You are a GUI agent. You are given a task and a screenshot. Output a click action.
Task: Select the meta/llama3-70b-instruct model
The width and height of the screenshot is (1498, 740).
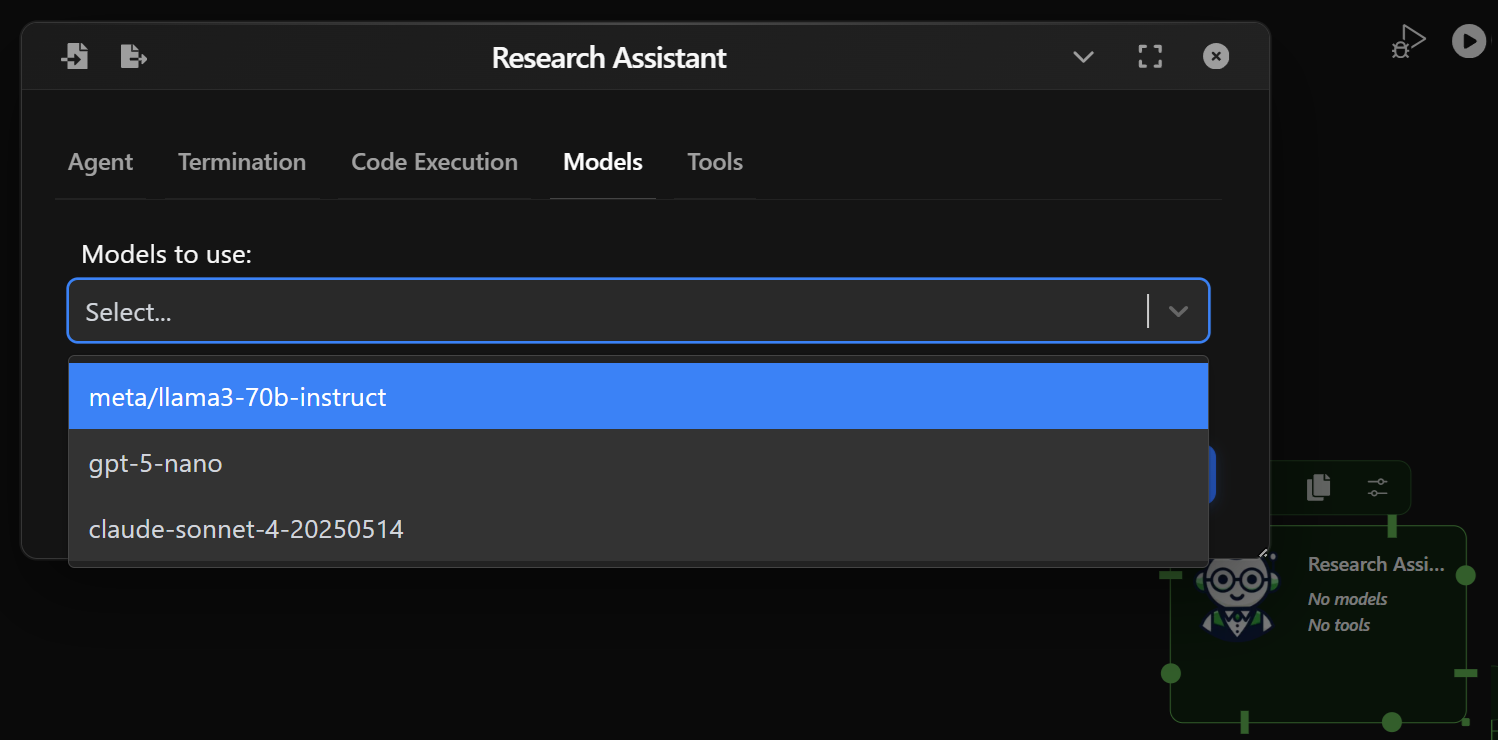pos(237,396)
